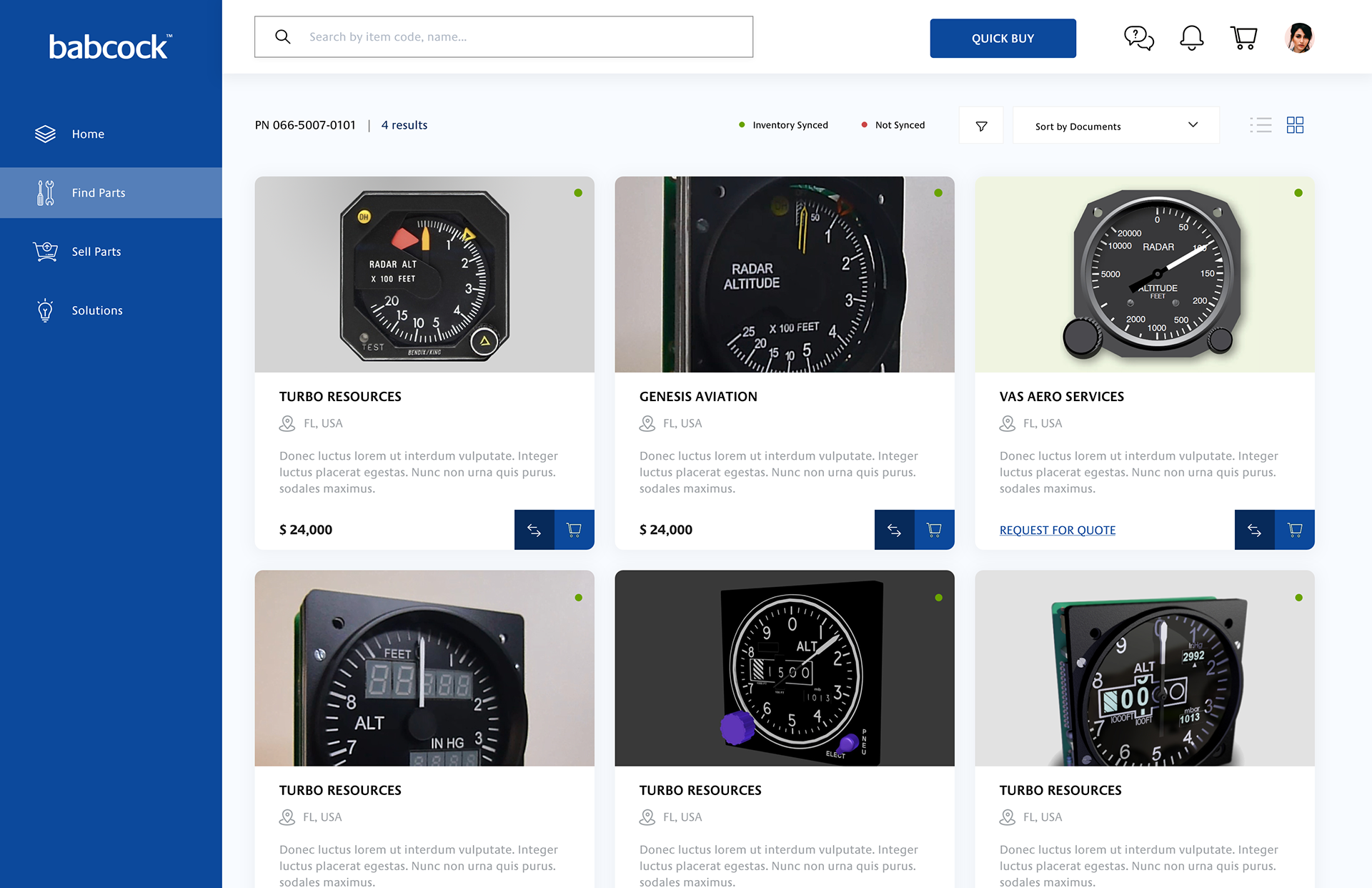Click compare arrows on Genesis Aviation card
This screenshot has width=1372, height=888.
click(x=894, y=530)
